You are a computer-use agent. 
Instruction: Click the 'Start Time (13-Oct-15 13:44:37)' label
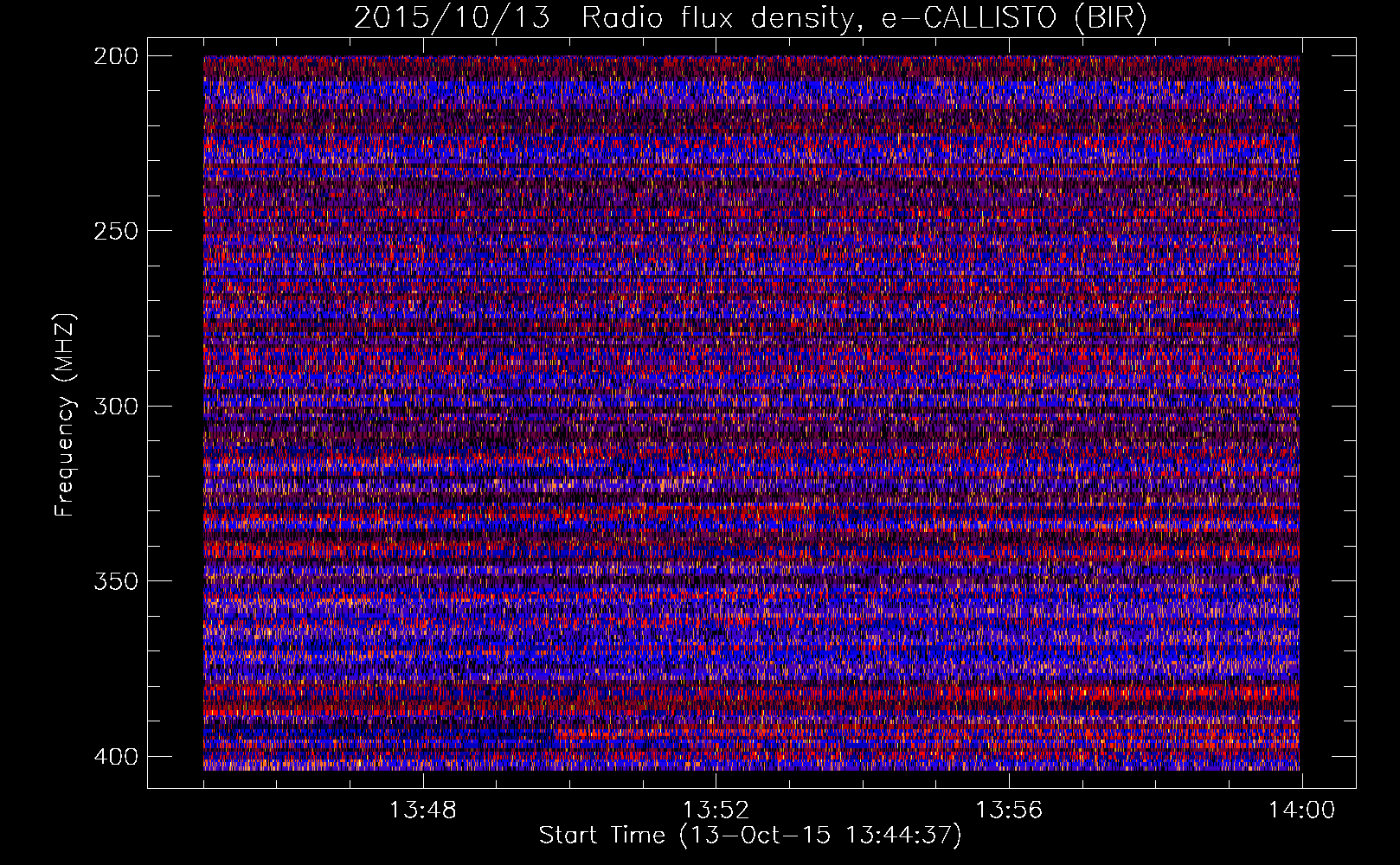750,836
